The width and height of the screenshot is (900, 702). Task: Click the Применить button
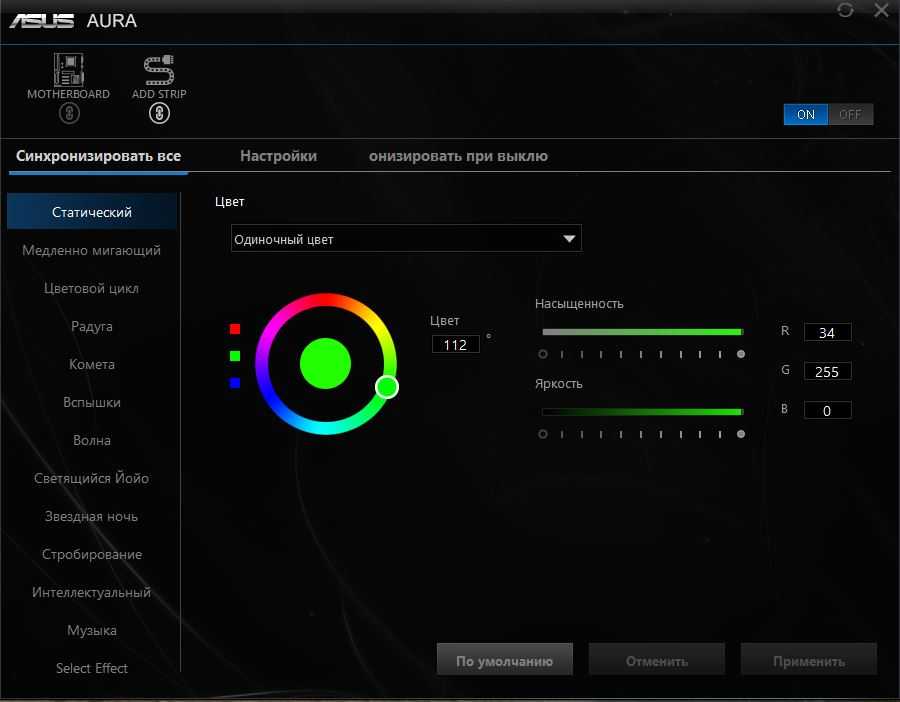(808, 661)
